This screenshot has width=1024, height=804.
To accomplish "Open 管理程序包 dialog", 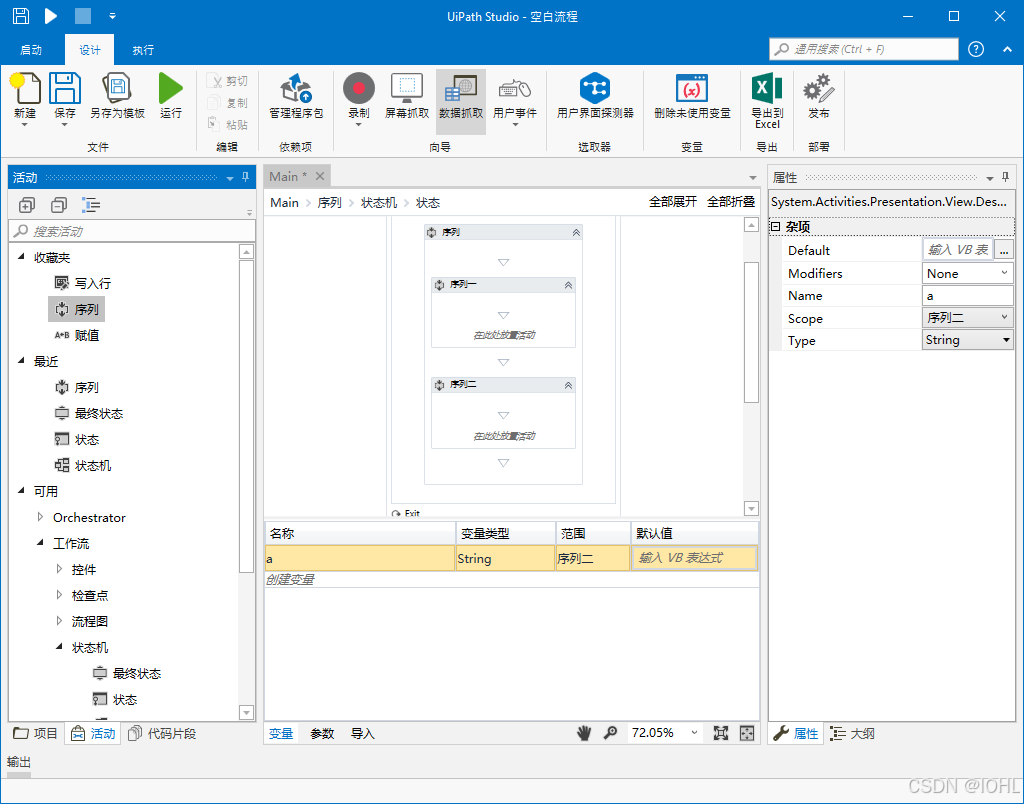I will [x=296, y=95].
